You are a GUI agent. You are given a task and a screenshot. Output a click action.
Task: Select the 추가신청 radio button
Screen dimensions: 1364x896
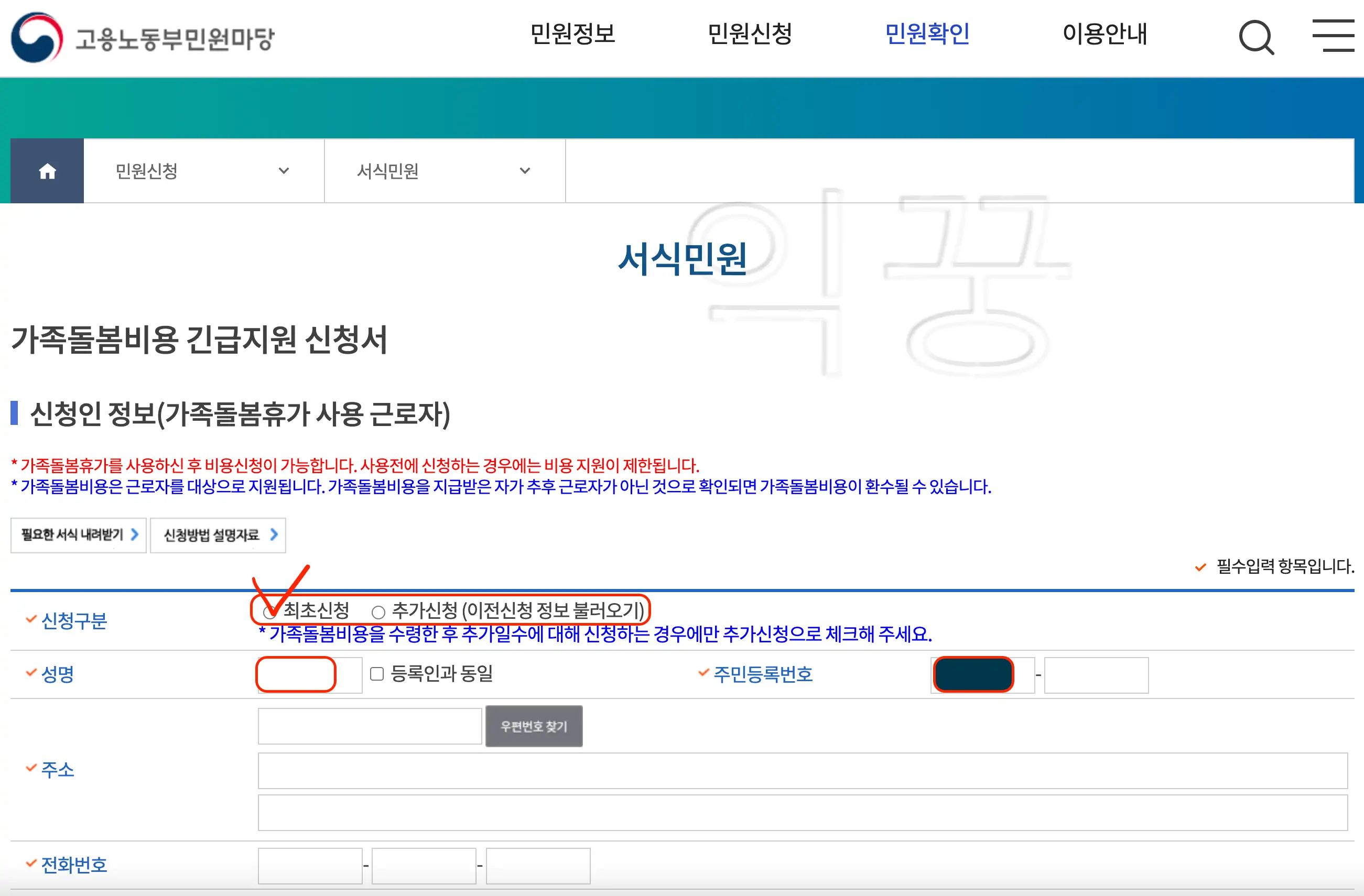coord(378,613)
